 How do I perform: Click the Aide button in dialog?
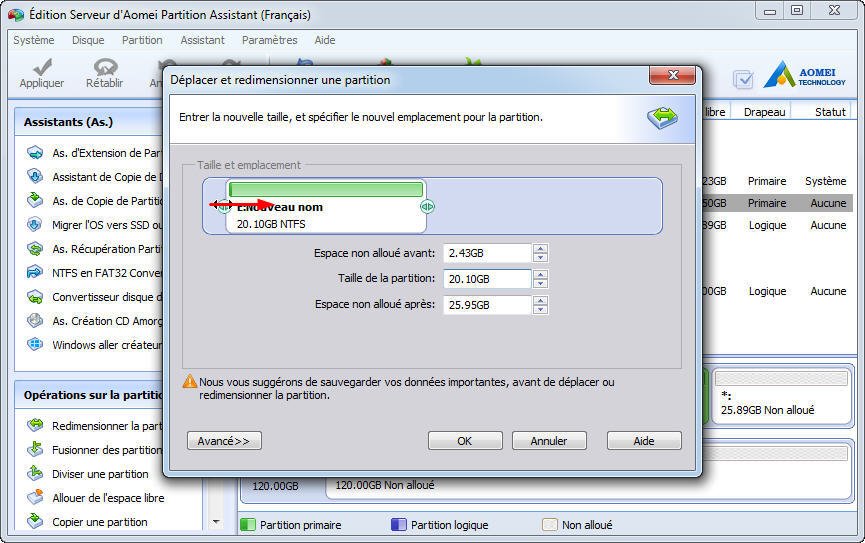coord(644,441)
